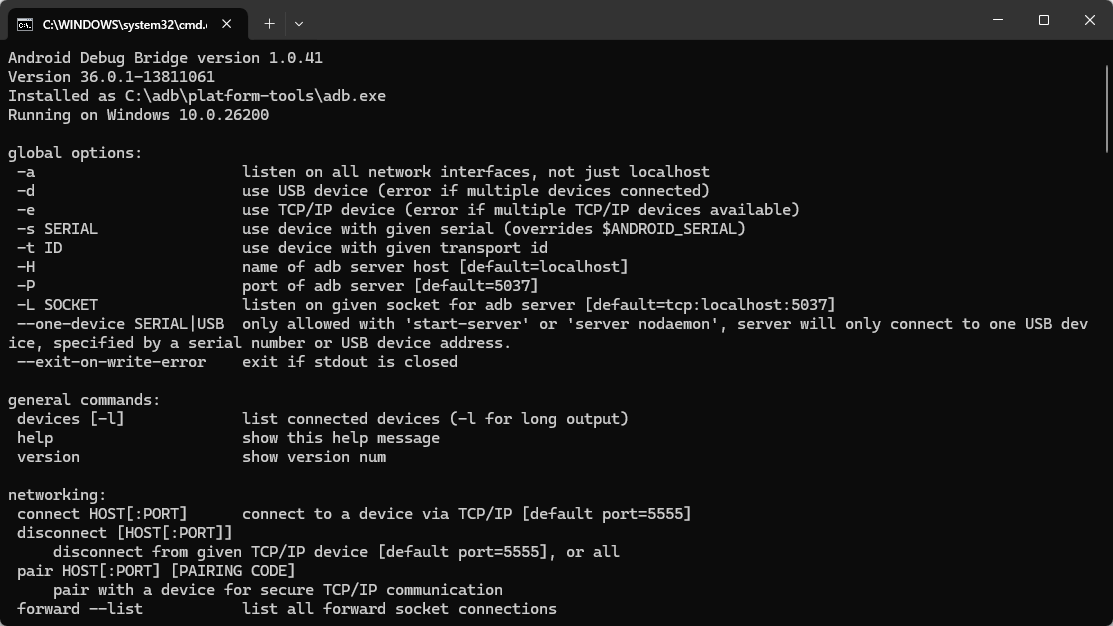Maximize the terminal window
The height and width of the screenshot is (626, 1113).
1043,20
